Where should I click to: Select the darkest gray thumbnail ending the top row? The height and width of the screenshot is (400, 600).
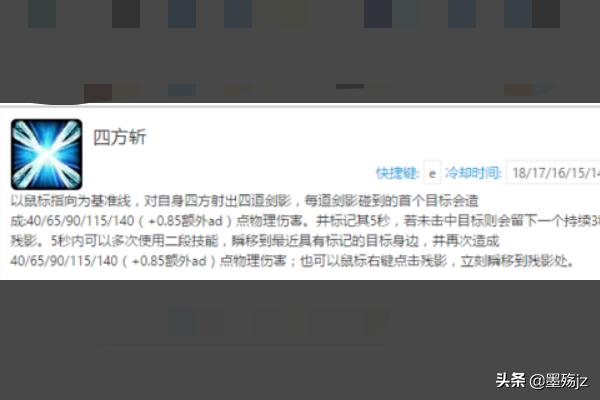click(546, 14)
